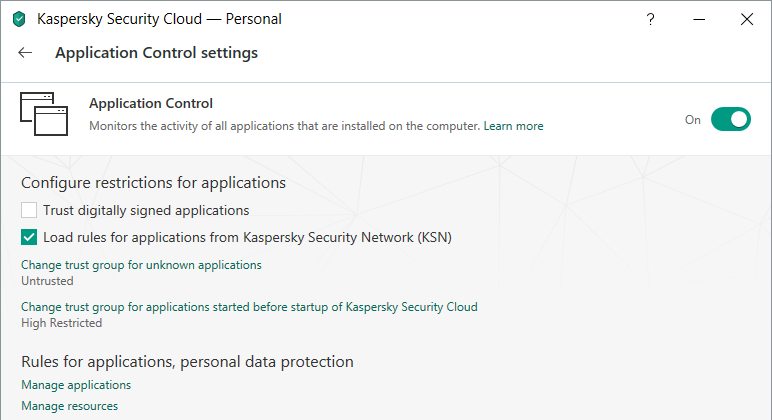Click the Kaspersky shield icon in title bar
Screen dimensions: 772x420
(x=19, y=19)
